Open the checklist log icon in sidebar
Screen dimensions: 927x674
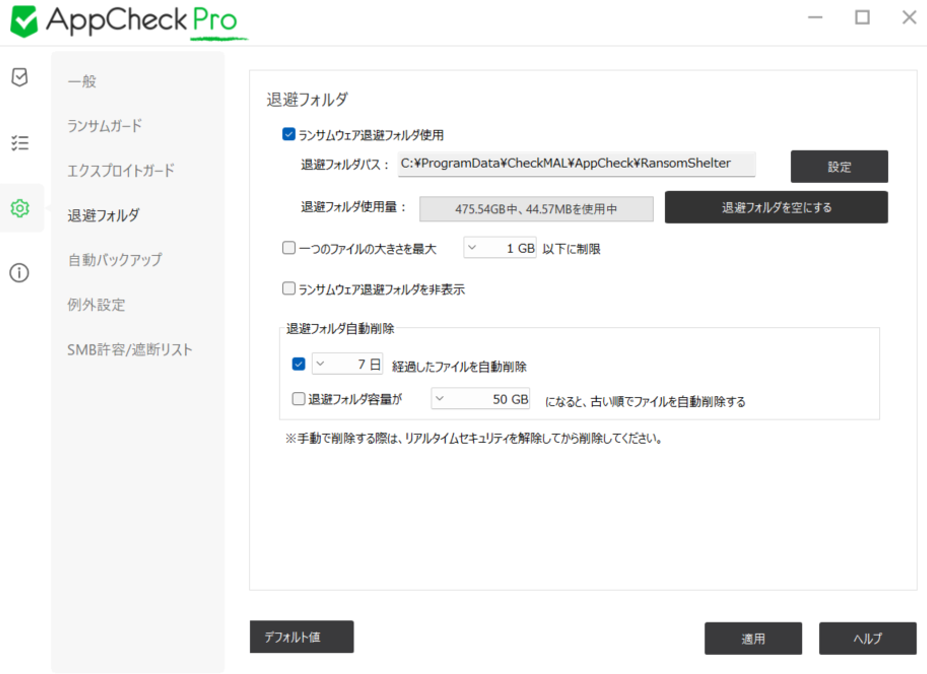click(x=19, y=143)
